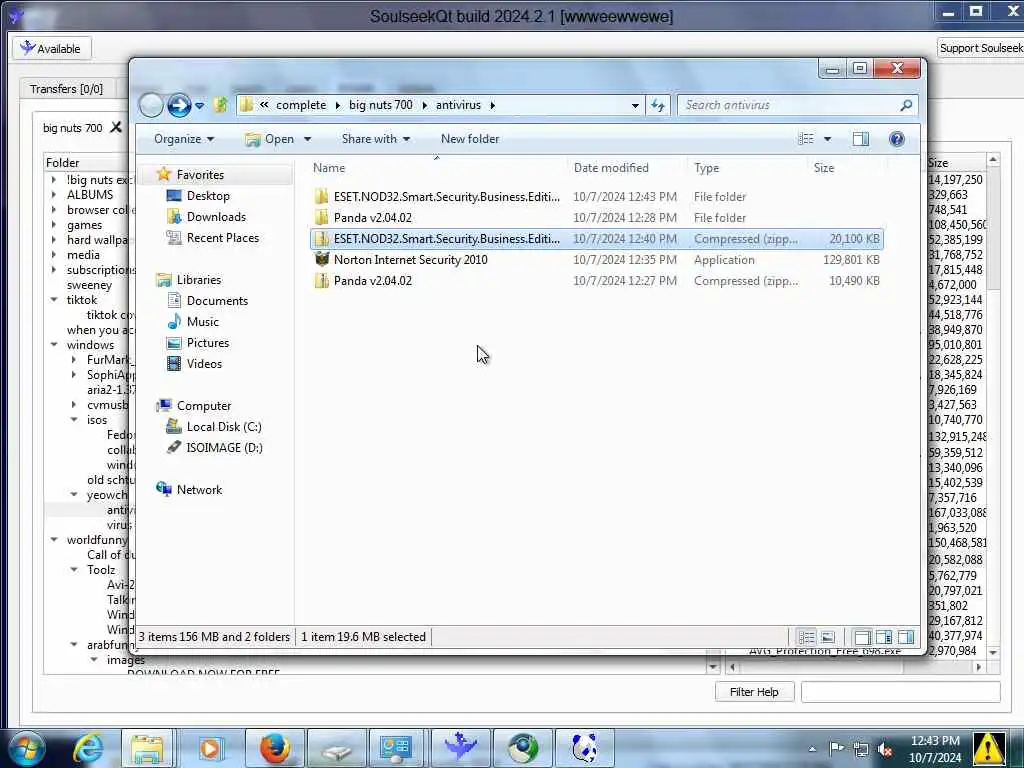The width and height of the screenshot is (1024, 768).
Task: Select sweeney folder in Soulseek tree
Action: click(89, 285)
